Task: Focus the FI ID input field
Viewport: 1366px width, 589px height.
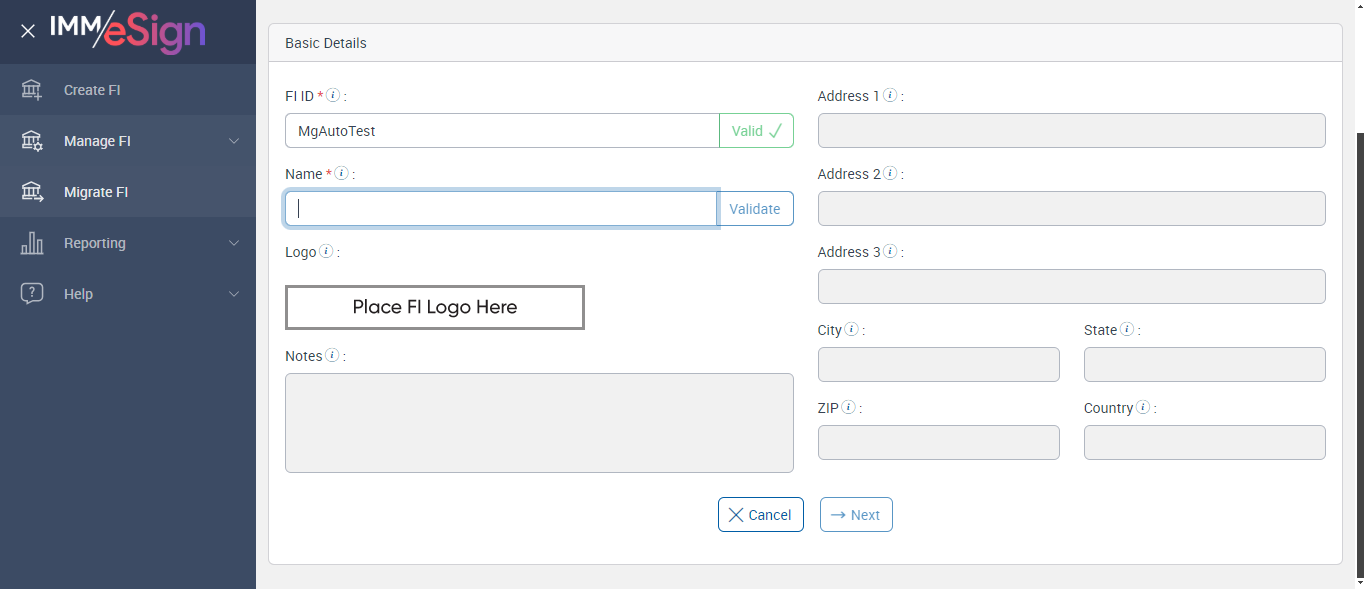Action: [501, 131]
